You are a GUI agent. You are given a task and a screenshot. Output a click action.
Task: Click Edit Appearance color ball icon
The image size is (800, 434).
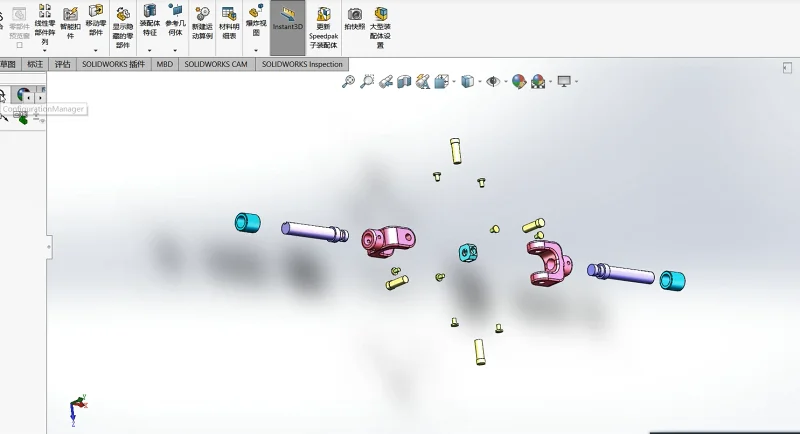click(x=519, y=81)
